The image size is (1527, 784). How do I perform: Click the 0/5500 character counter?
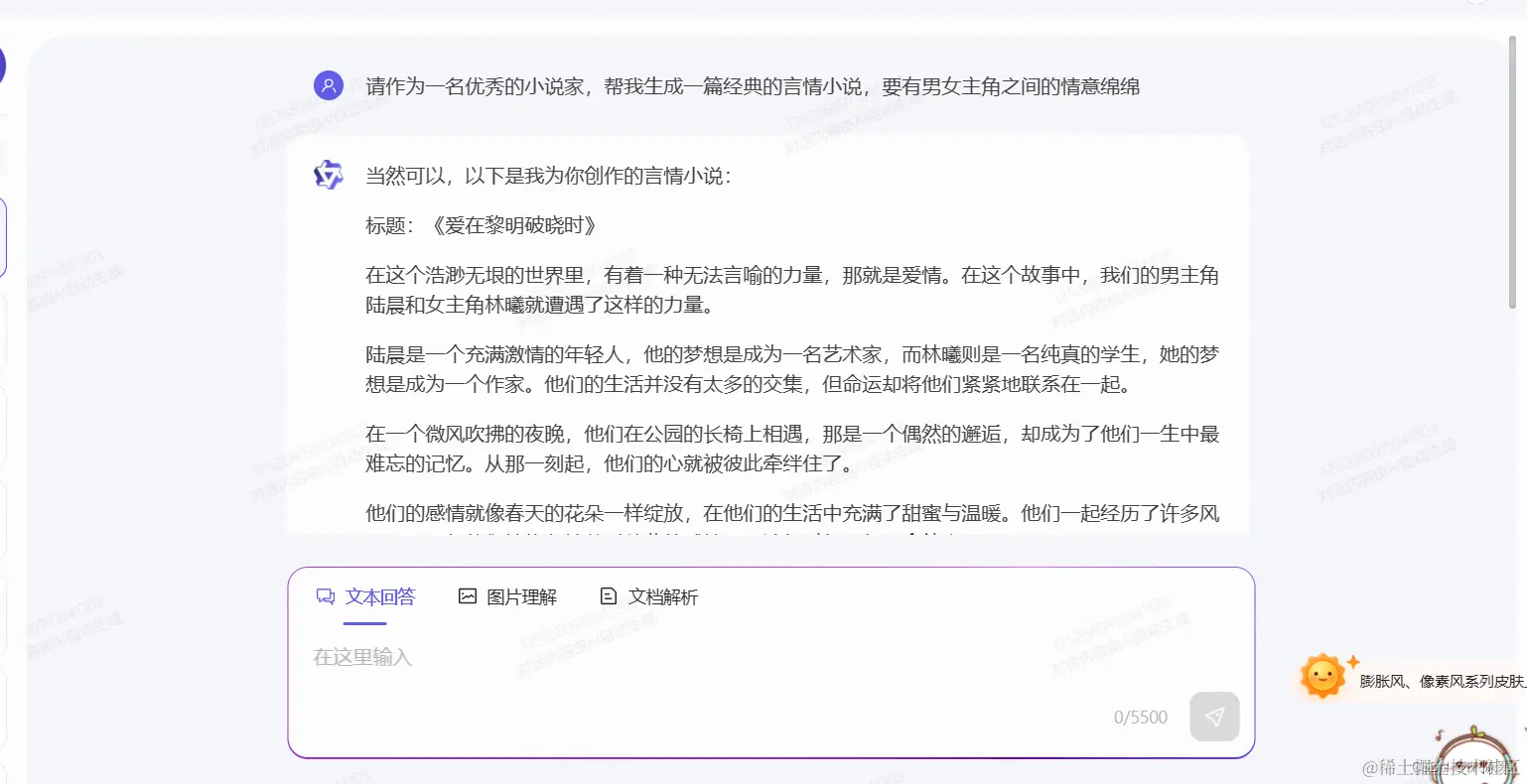(x=1140, y=717)
